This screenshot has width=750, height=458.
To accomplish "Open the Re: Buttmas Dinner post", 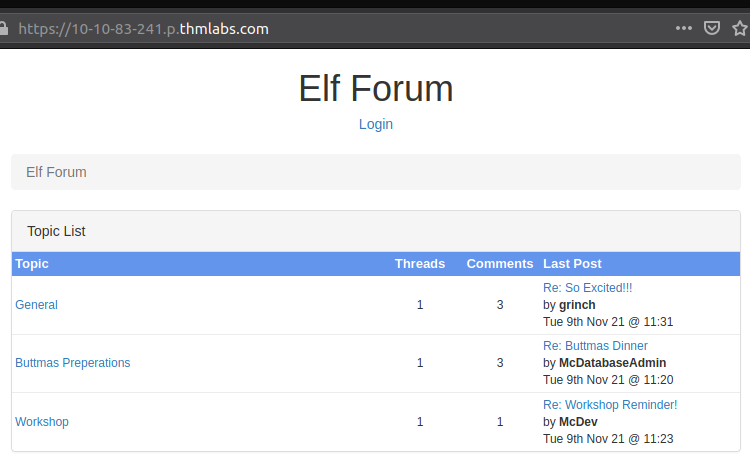I will [x=595, y=346].
